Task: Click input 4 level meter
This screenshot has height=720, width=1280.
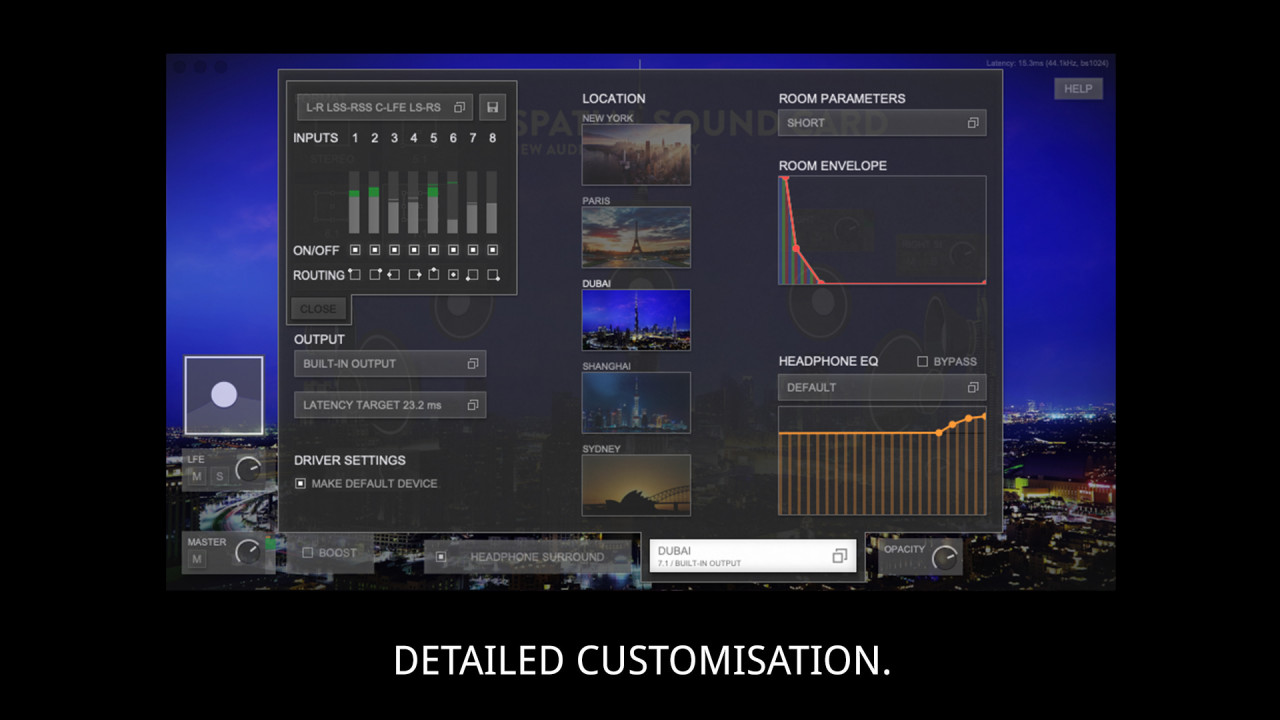Action: pos(414,202)
